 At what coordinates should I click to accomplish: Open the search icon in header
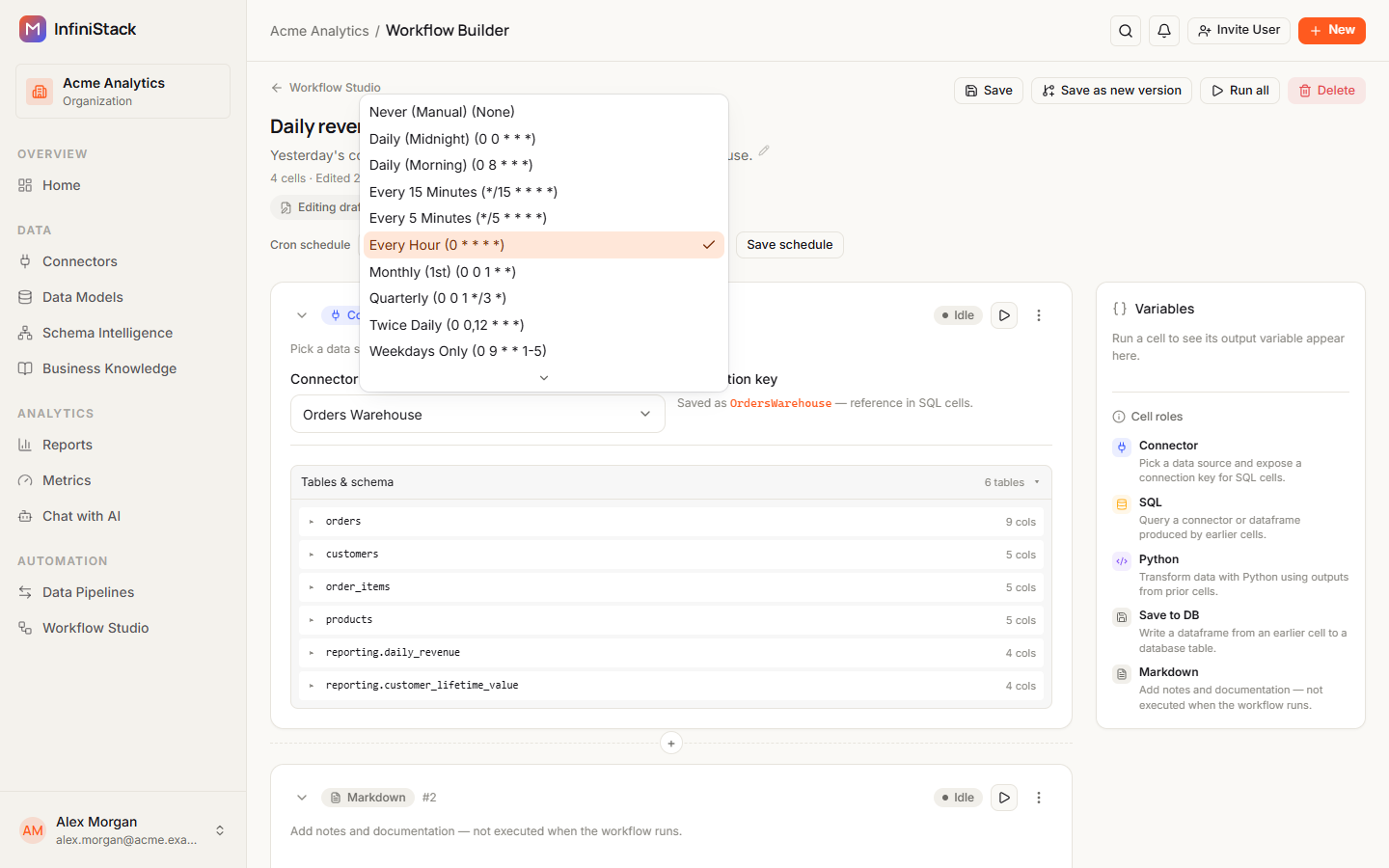(1126, 31)
